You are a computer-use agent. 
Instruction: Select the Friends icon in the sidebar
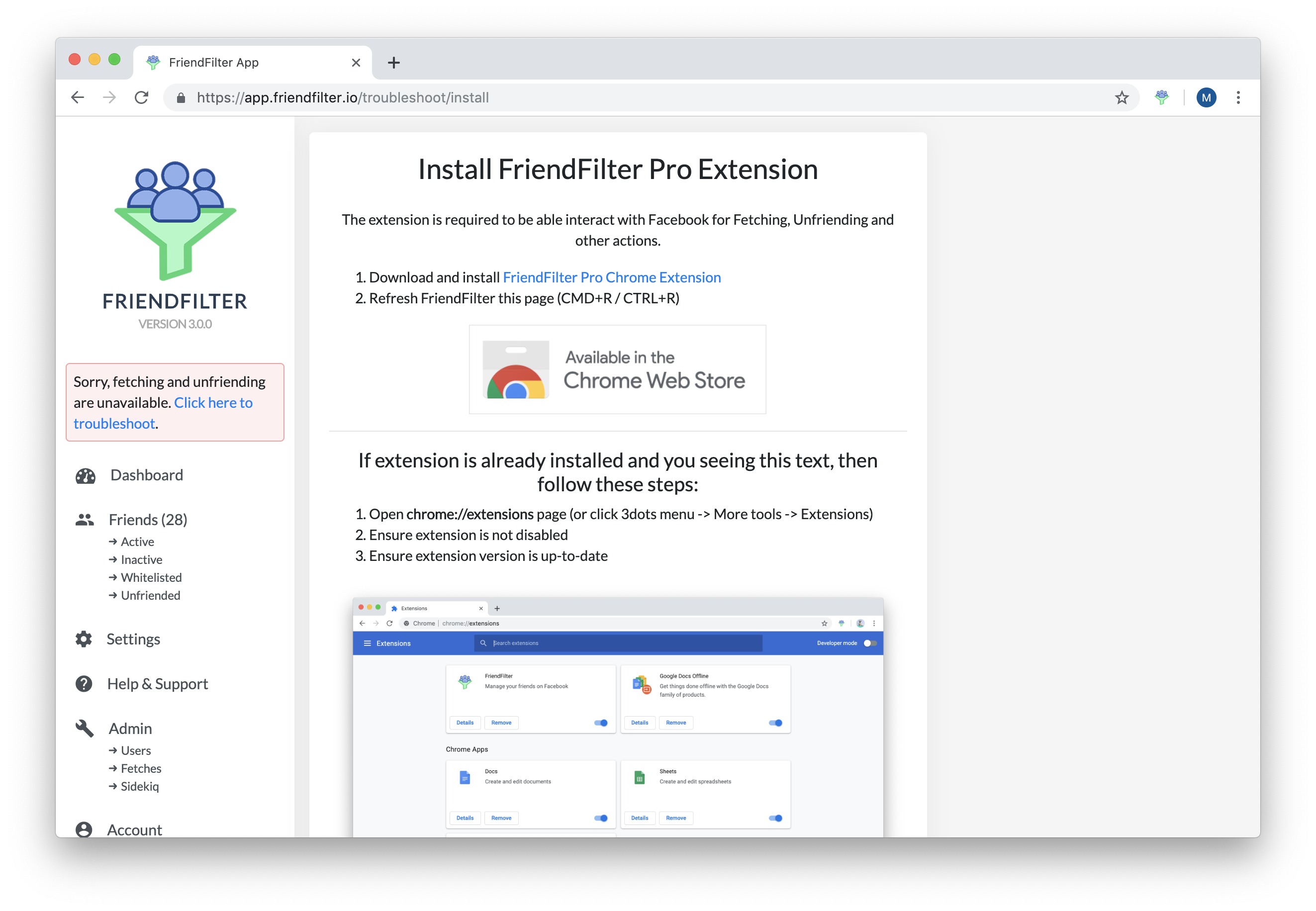pos(84,519)
